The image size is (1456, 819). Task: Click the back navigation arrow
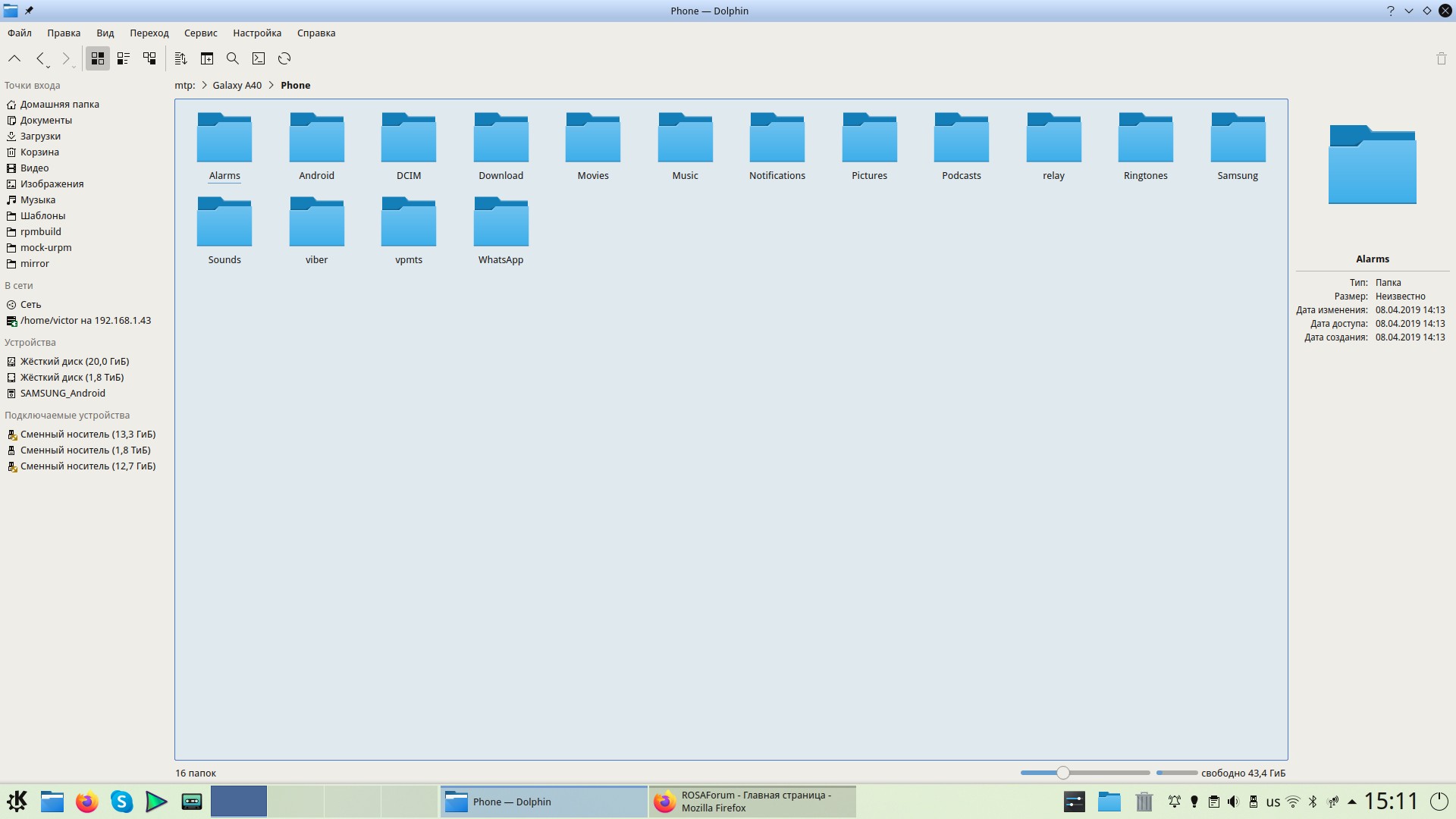[40, 58]
